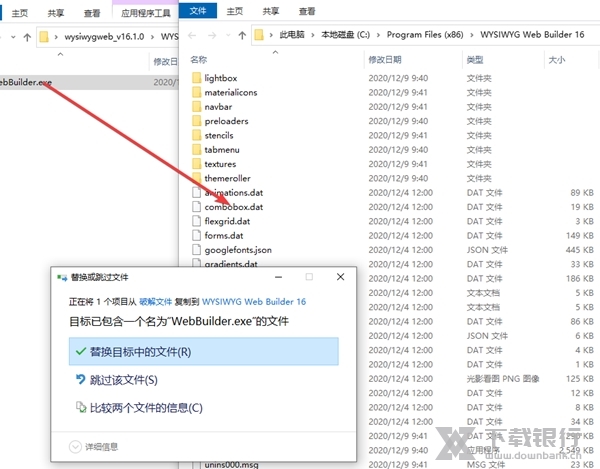The width and height of the screenshot is (600, 469).
Task: Sort by 类型 column header
Action: [475, 60]
